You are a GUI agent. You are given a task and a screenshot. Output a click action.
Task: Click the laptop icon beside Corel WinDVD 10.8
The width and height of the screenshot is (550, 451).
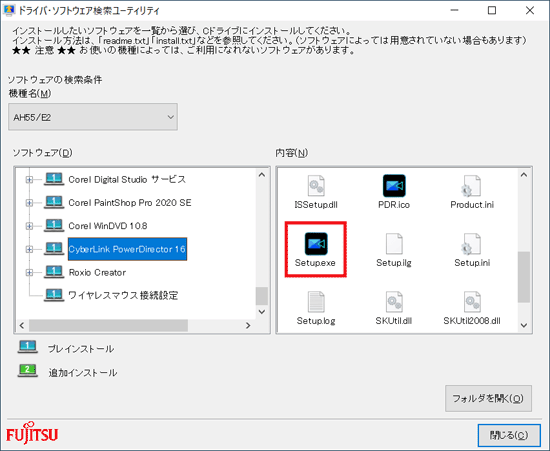click(54, 226)
